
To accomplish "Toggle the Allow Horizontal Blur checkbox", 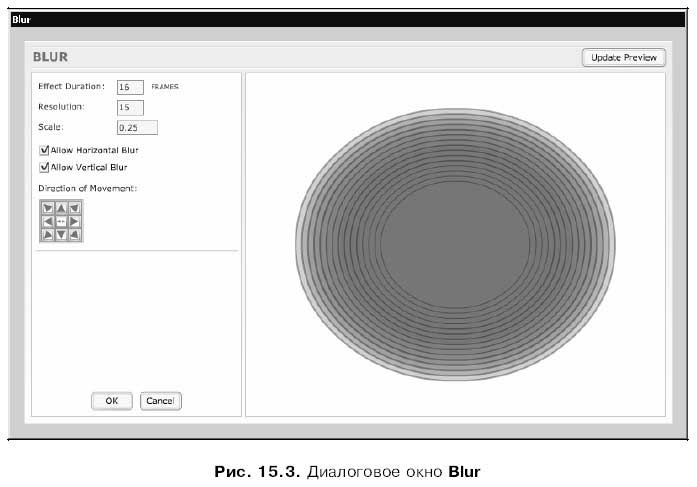I will pos(44,150).
